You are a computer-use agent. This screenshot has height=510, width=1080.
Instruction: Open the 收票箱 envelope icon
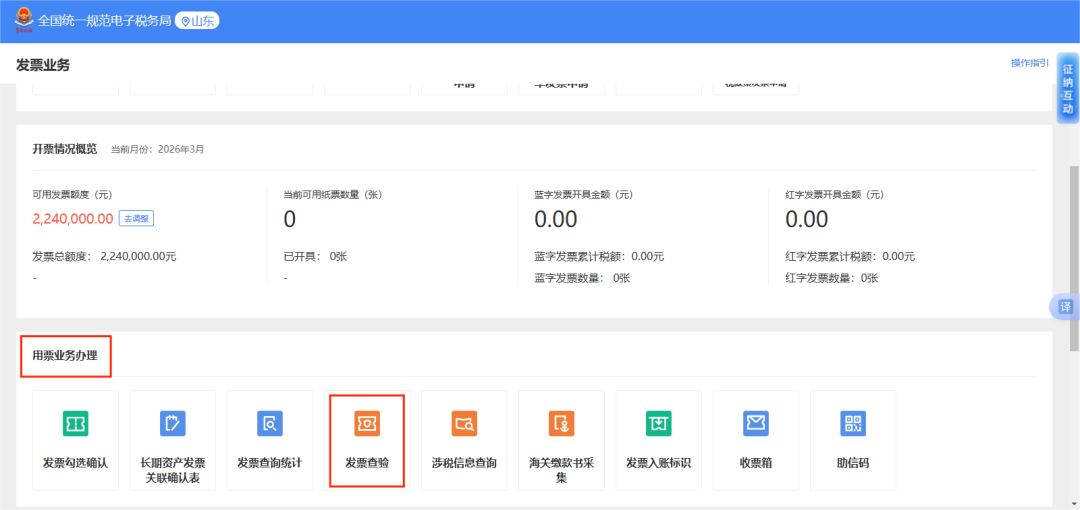click(x=756, y=424)
